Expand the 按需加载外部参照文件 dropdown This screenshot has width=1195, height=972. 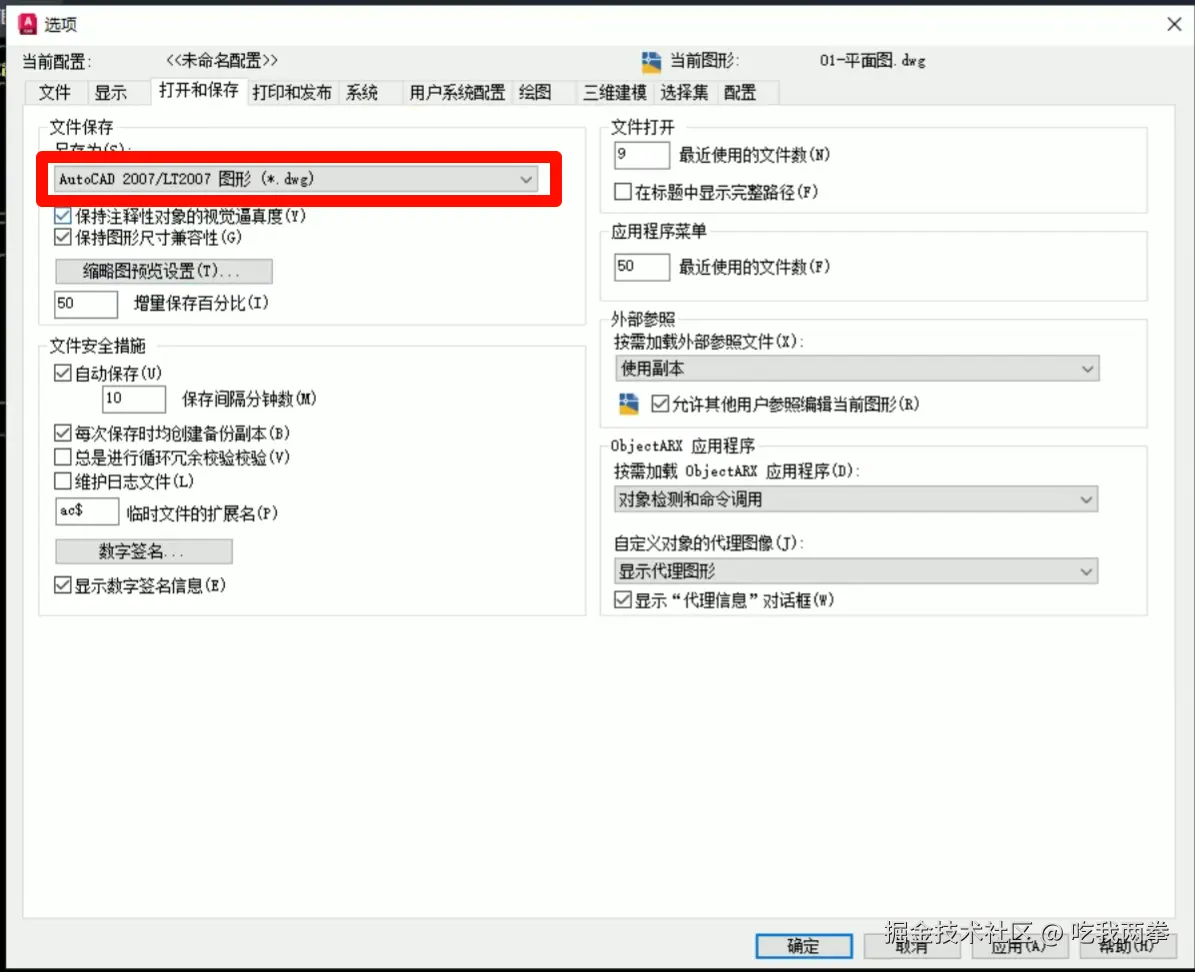pos(857,369)
